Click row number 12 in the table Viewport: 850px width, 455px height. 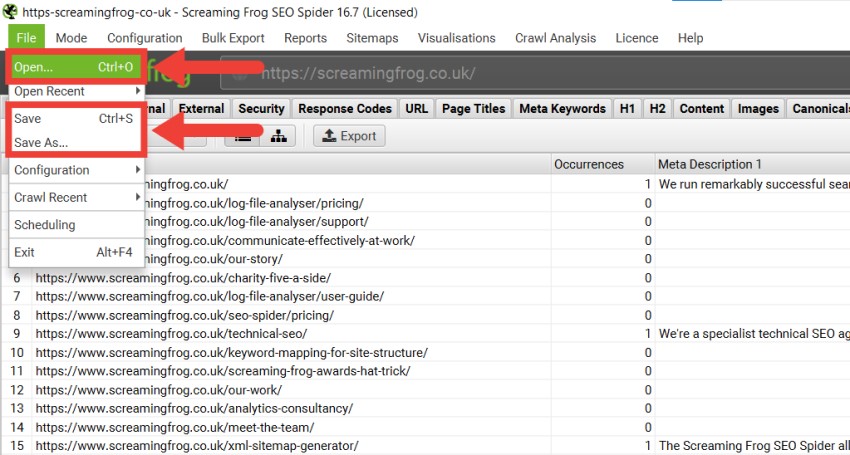pos(17,390)
